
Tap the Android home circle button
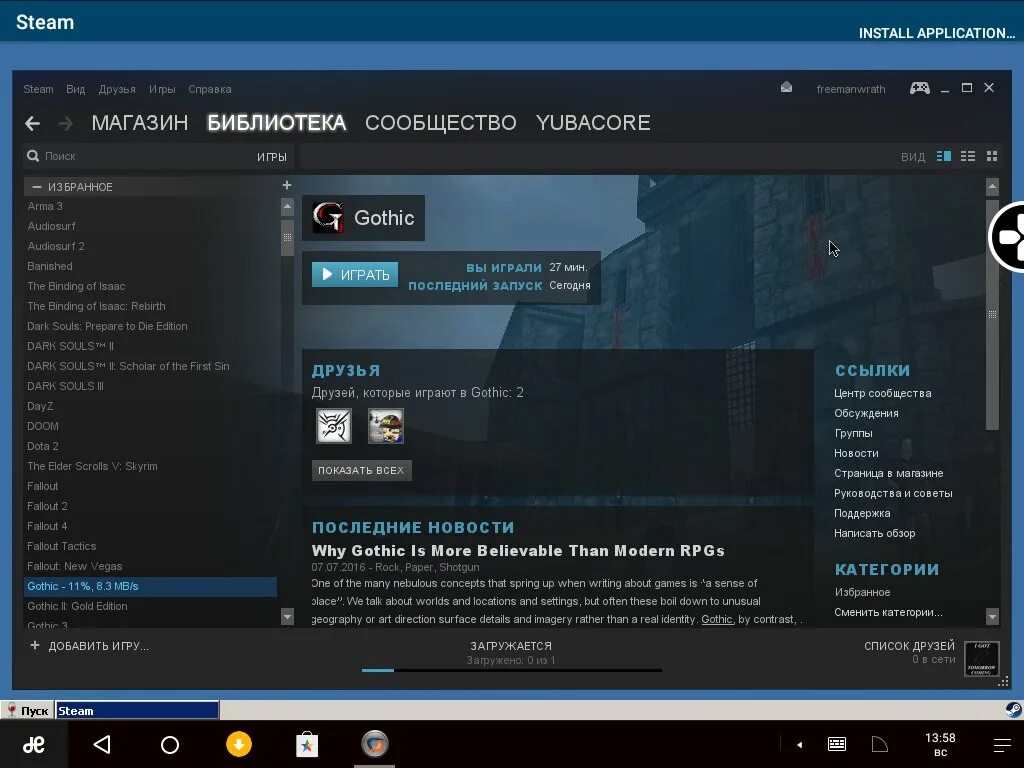170,744
